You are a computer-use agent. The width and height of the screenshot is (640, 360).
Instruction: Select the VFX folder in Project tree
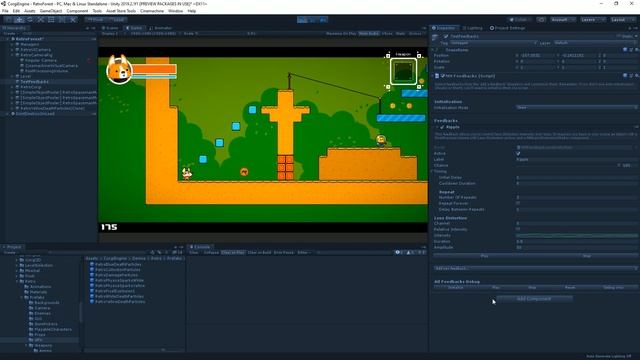click(x=39, y=340)
